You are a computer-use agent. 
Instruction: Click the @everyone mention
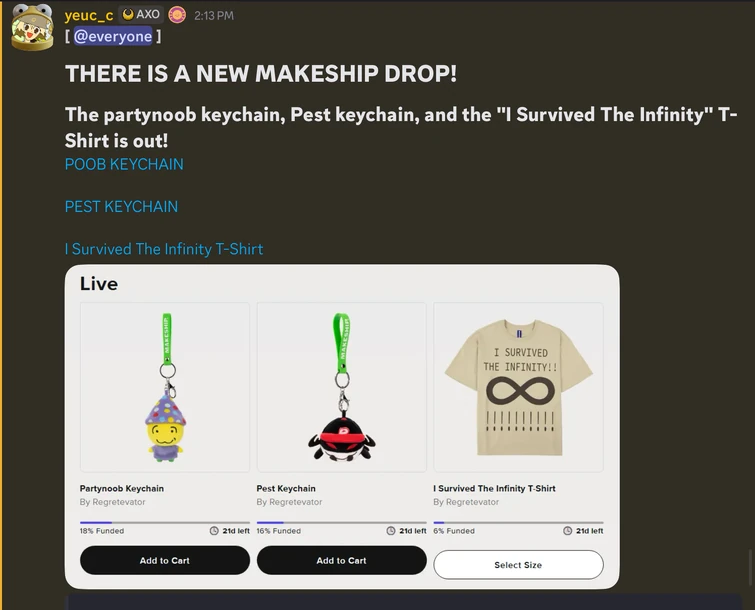(x=113, y=37)
